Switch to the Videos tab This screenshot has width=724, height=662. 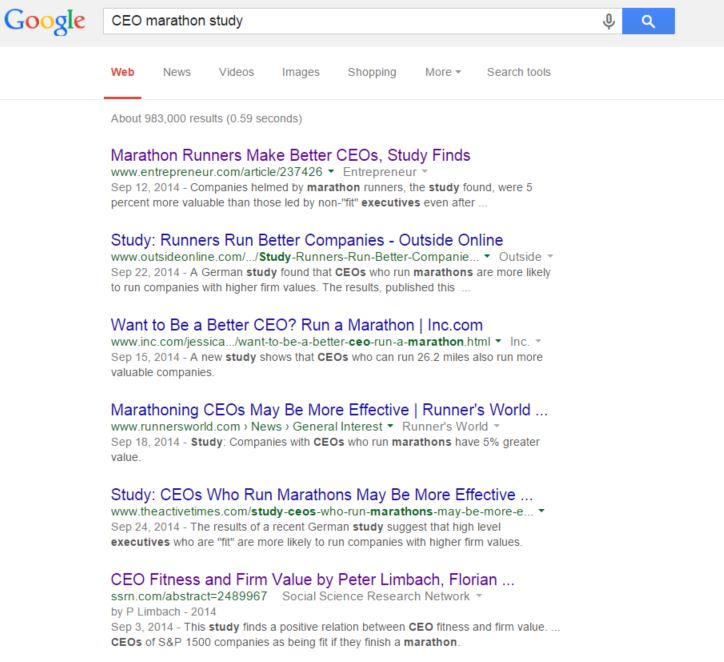[x=236, y=72]
